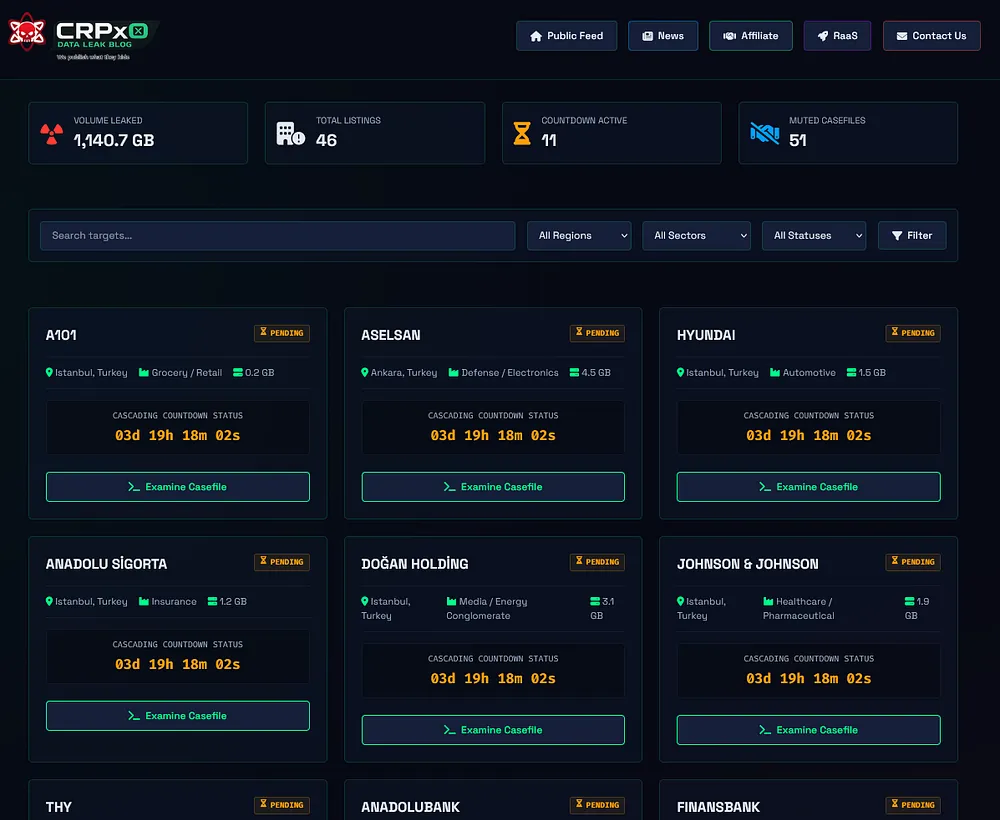Open the Contact Us page

[931, 36]
